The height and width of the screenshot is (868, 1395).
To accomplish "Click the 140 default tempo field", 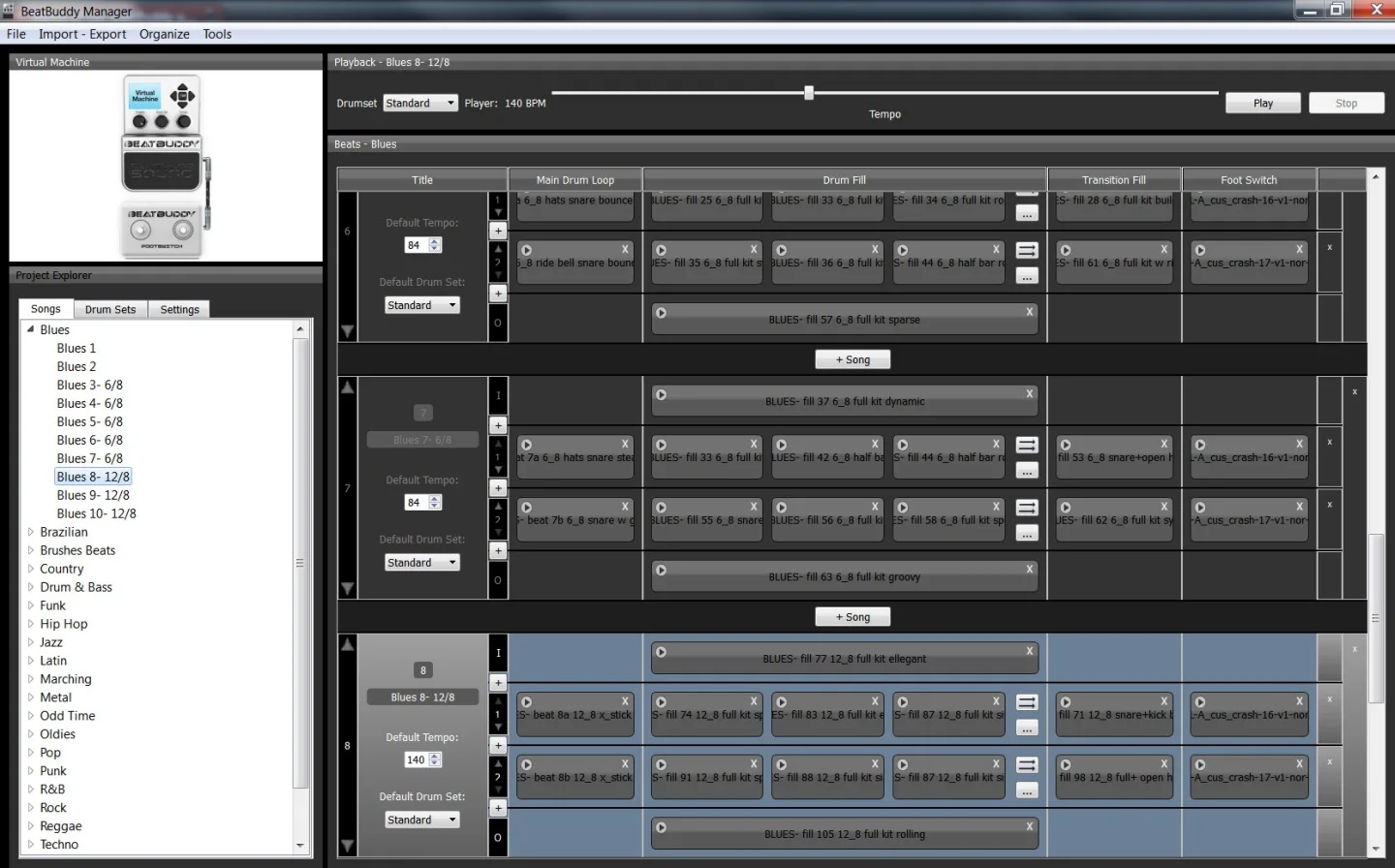I will click(x=417, y=759).
